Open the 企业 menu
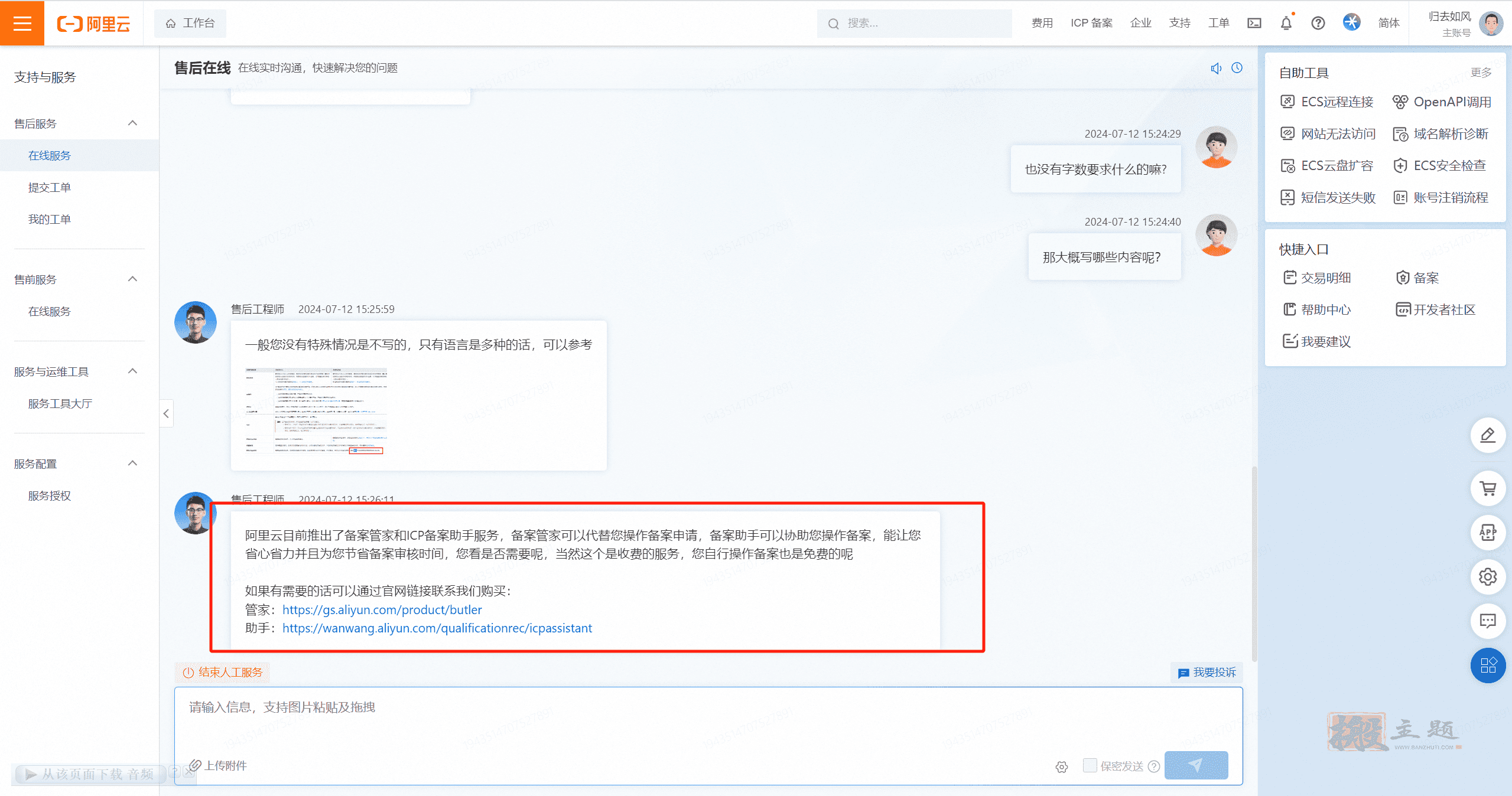The image size is (1512, 796). pyautogui.click(x=1140, y=23)
